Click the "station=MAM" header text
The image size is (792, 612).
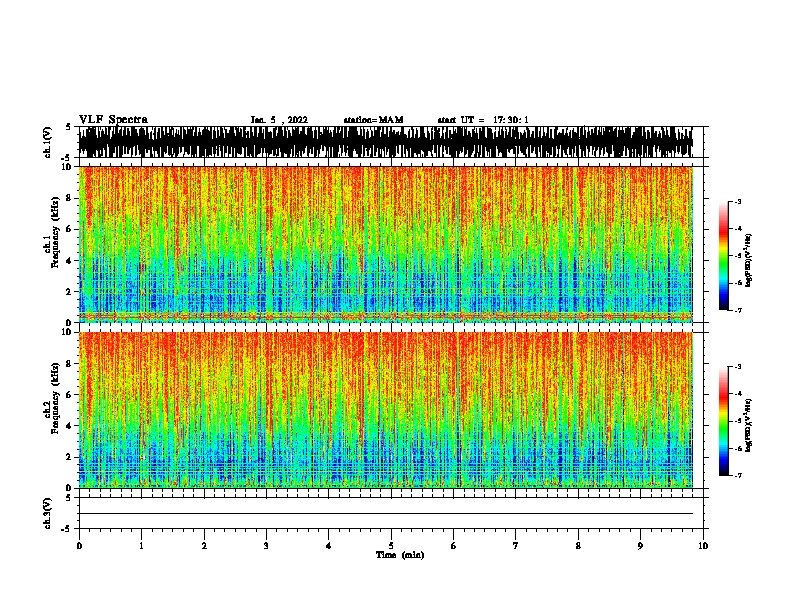click(x=374, y=120)
